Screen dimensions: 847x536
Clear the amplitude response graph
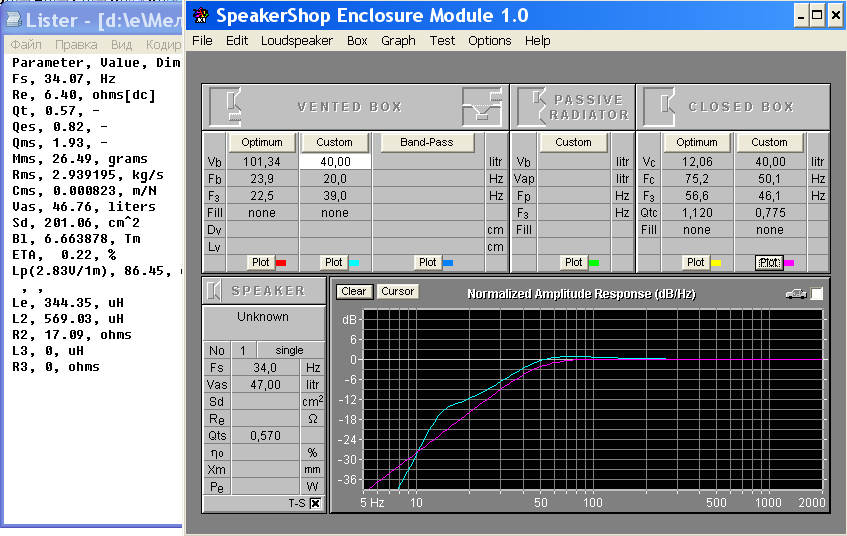tap(353, 291)
